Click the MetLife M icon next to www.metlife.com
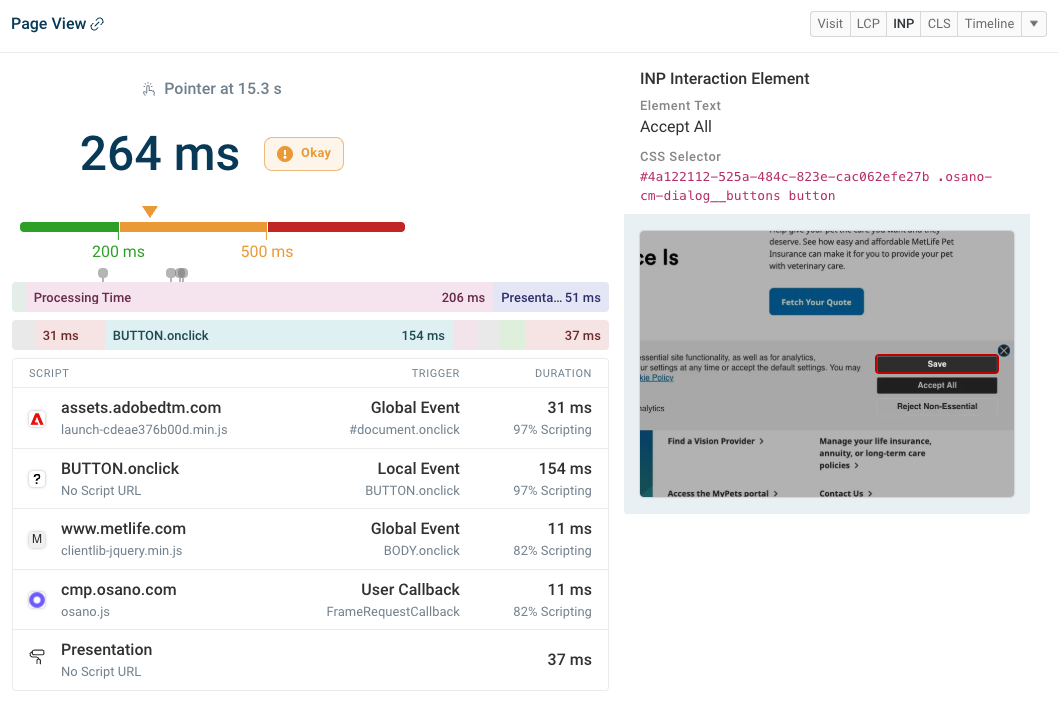 coord(37,539)
